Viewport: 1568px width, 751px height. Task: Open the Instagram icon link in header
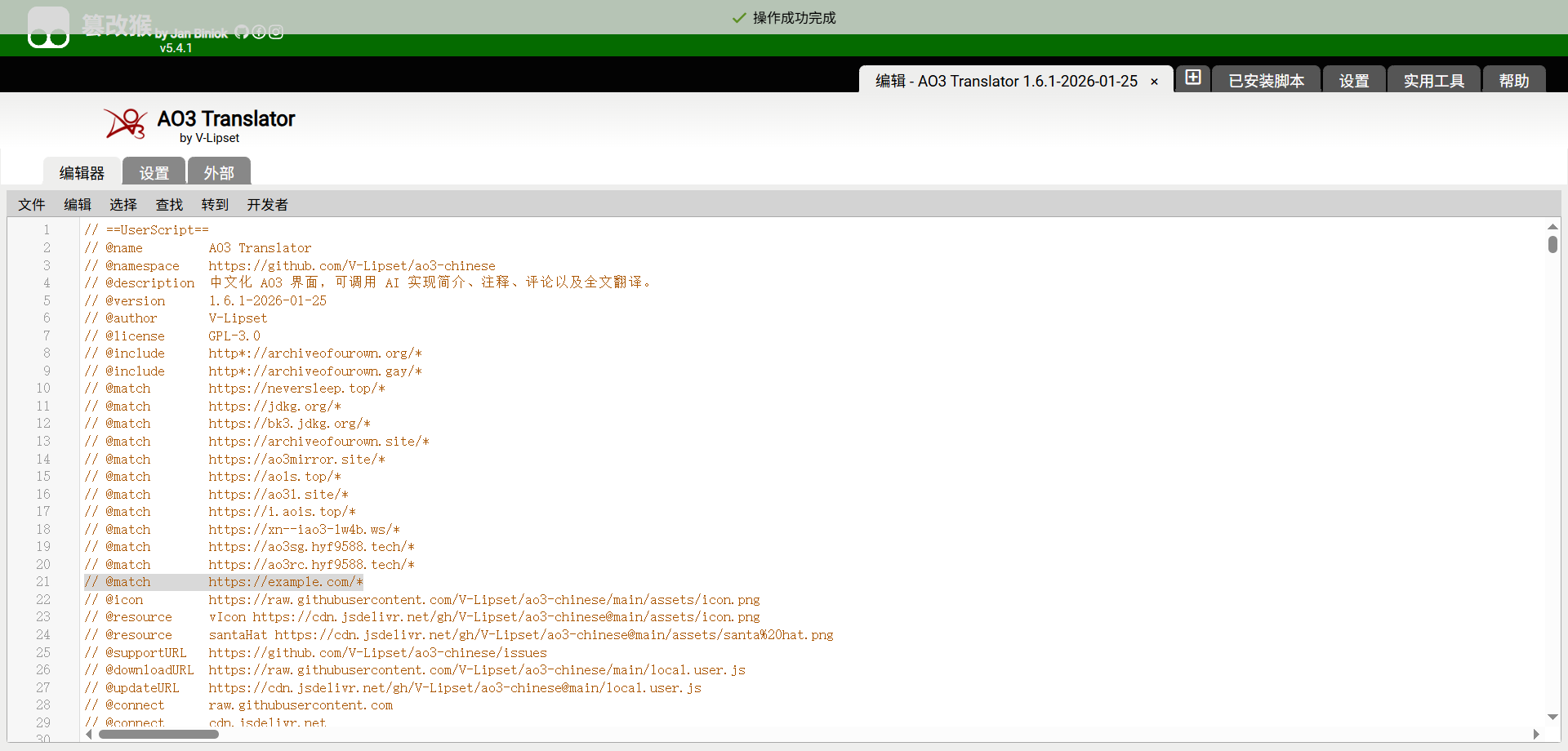276,32
